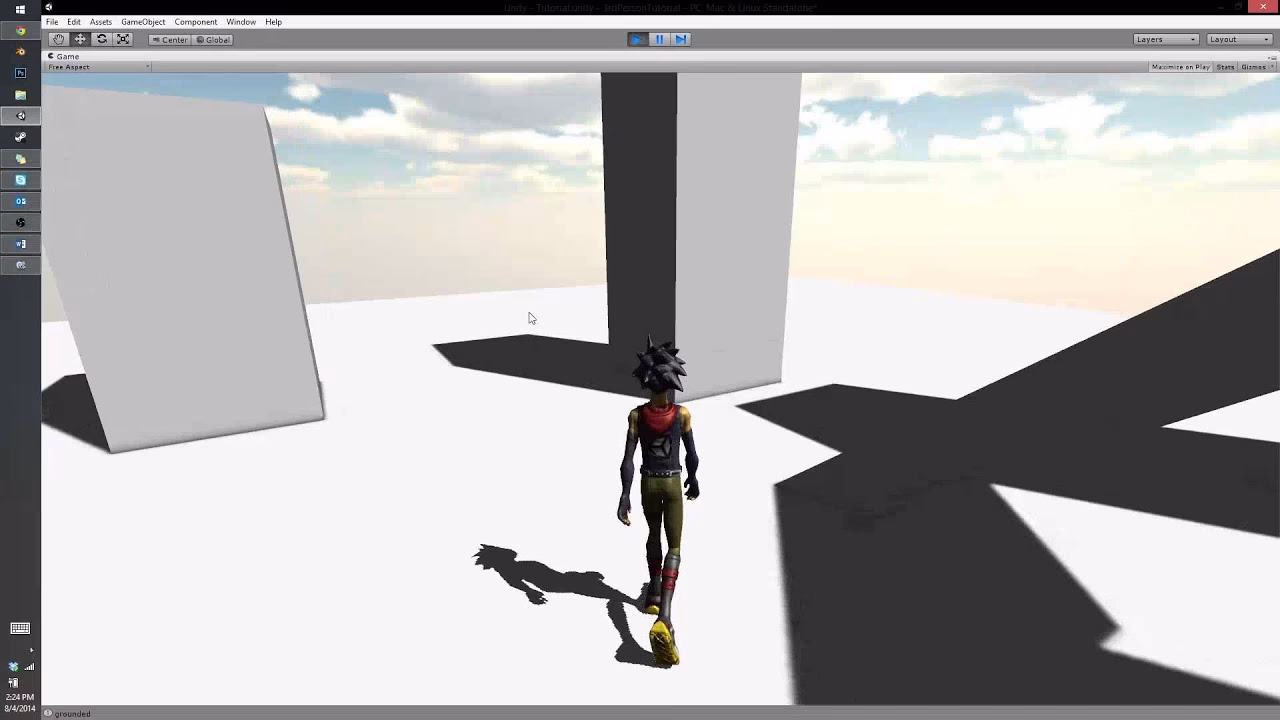Switch to OBS in taskbar

[x=20, y=223]
